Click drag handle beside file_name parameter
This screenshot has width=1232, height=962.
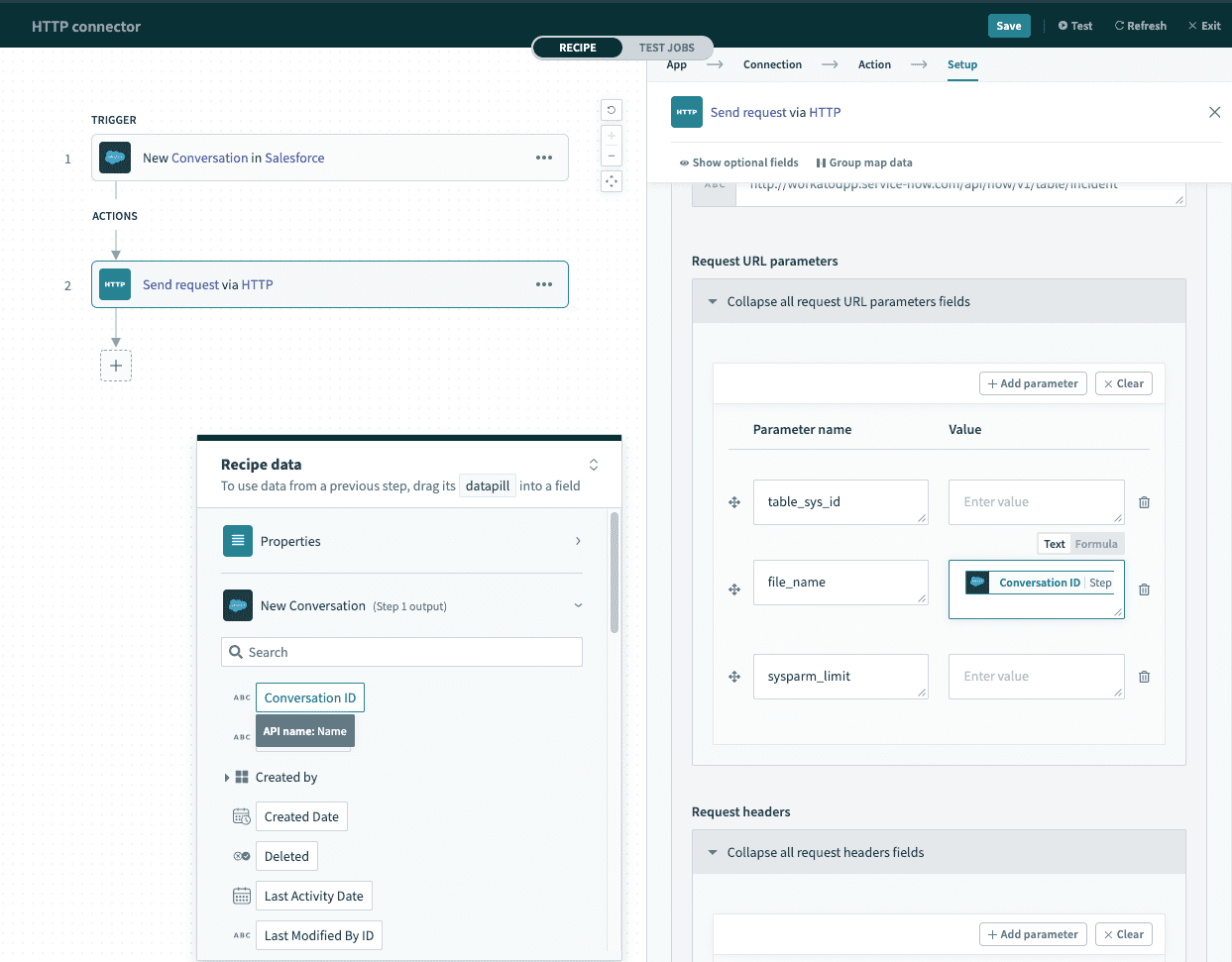pyautogui.click(x=734, y=589)
